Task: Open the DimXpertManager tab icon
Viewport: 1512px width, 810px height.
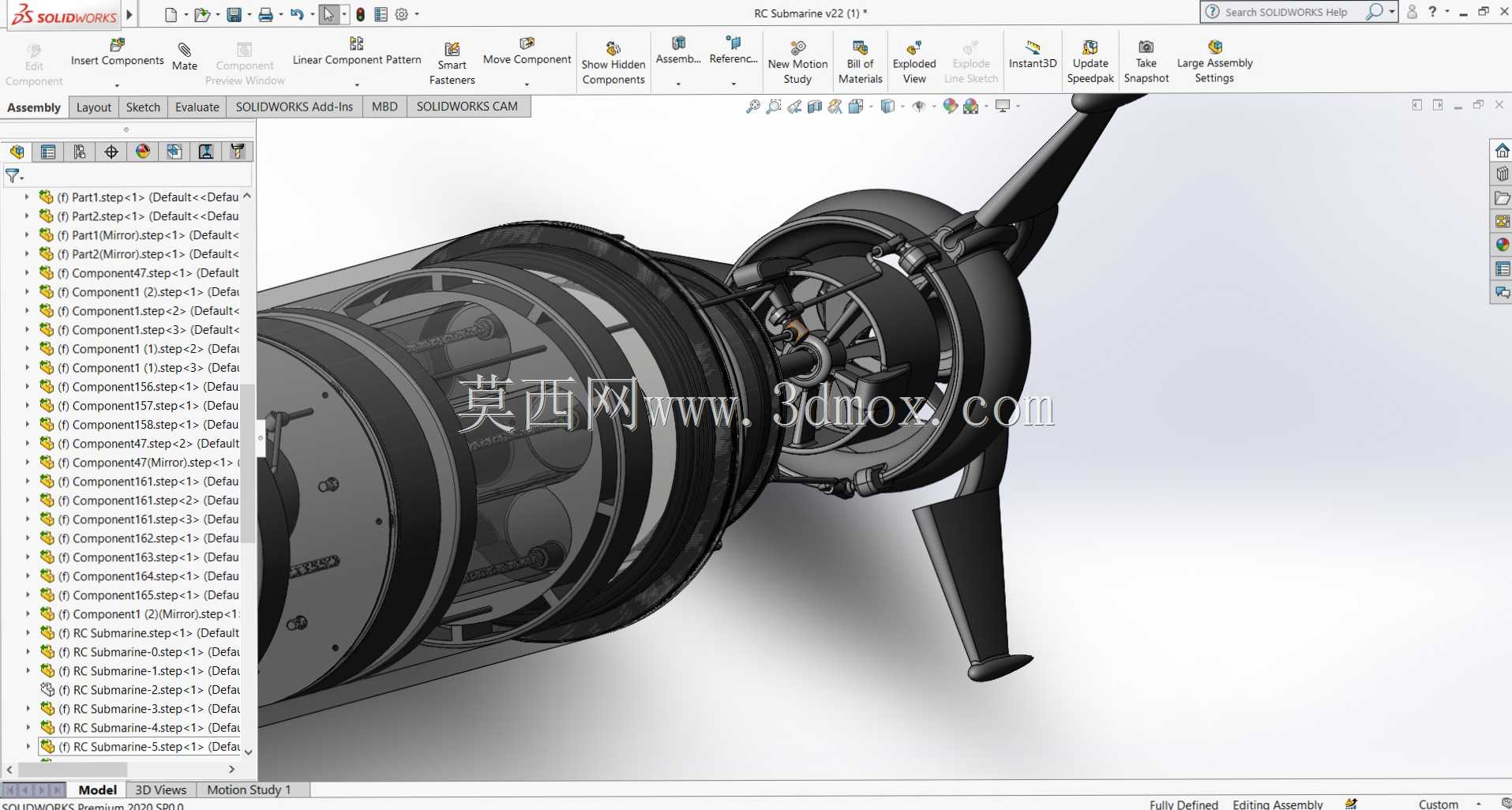Action: (x=111, y=152)
